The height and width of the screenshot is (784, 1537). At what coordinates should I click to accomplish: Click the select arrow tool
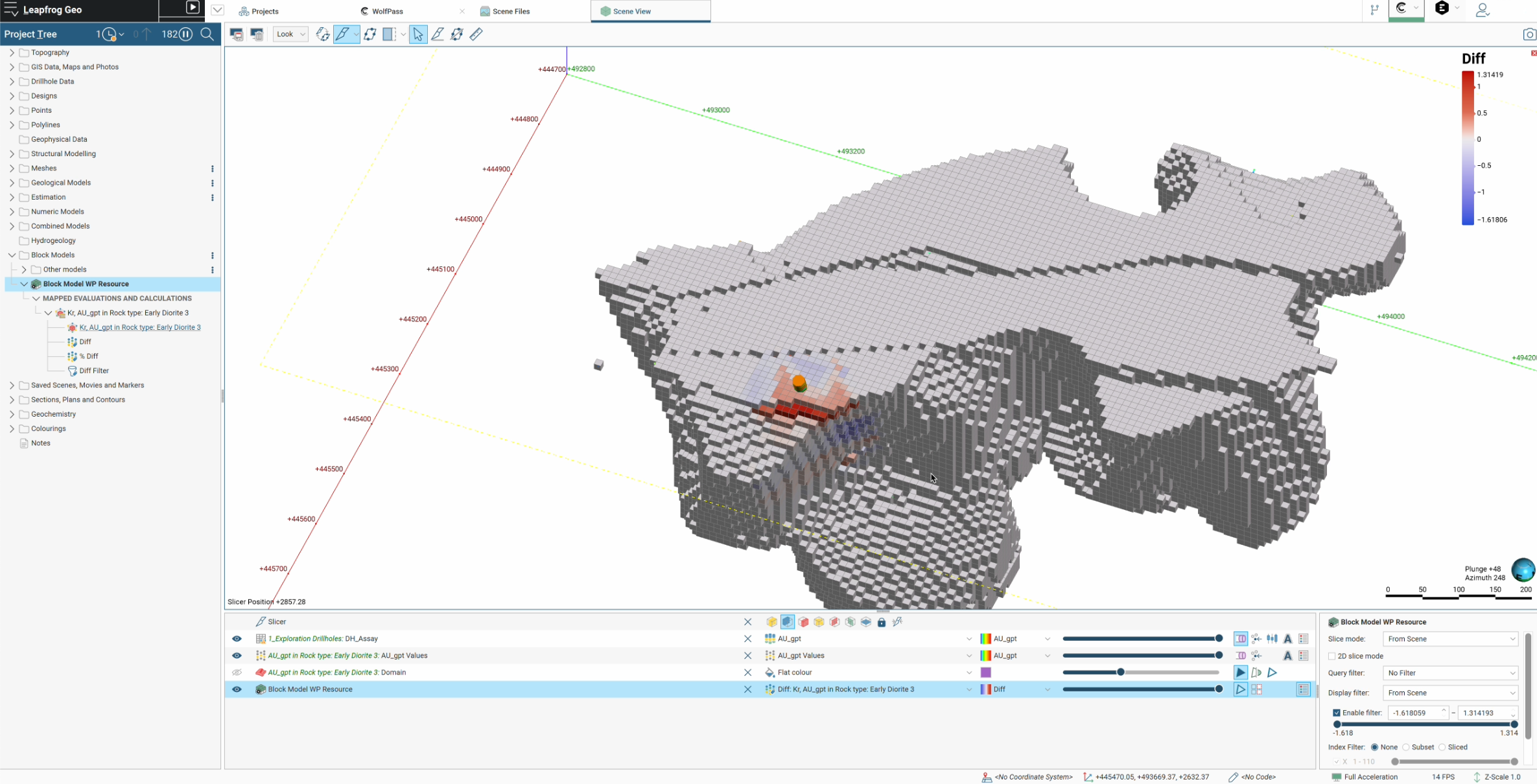[x=418, y=34]
